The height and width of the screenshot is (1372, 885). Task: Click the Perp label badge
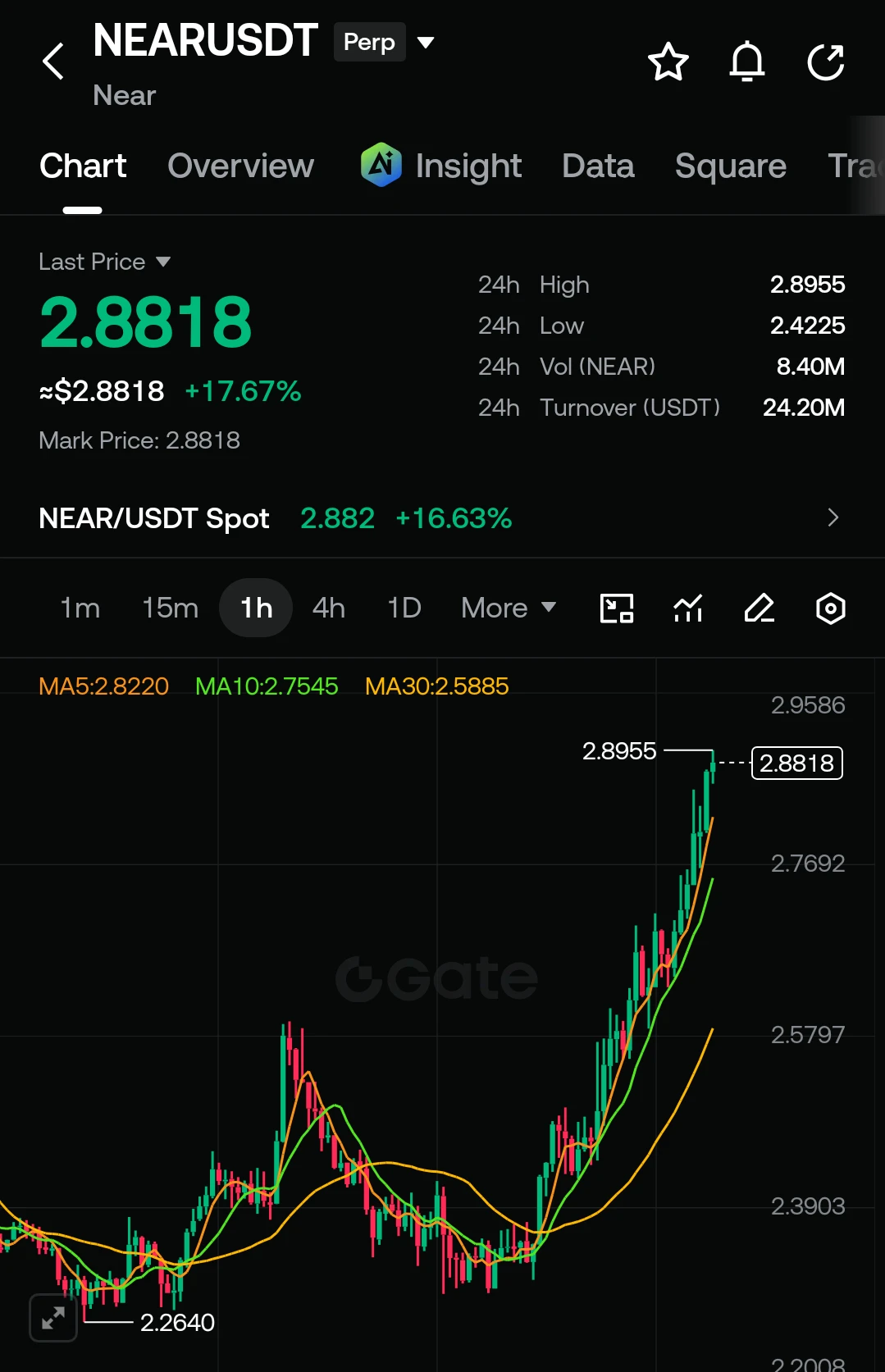point(369,42)
